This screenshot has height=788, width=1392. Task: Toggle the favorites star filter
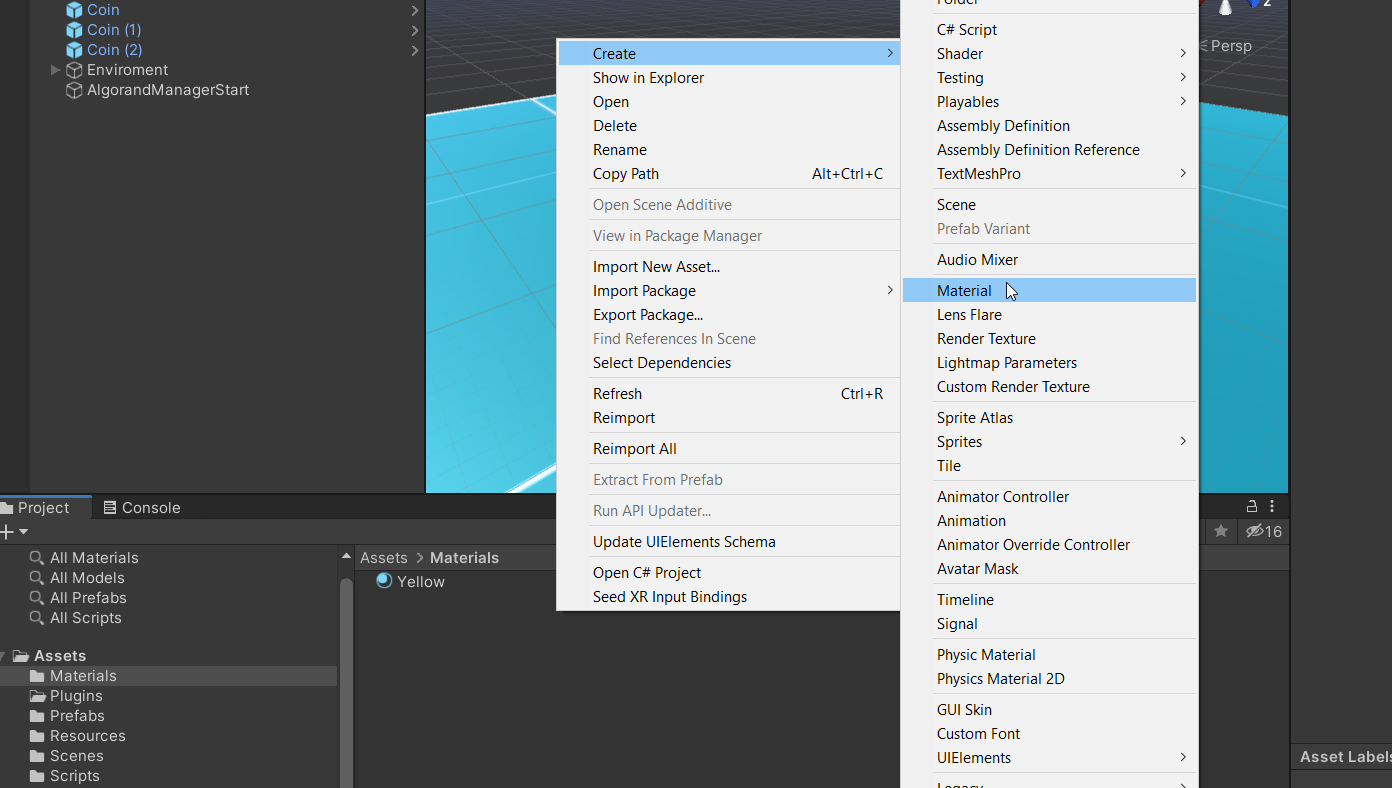1220,531
